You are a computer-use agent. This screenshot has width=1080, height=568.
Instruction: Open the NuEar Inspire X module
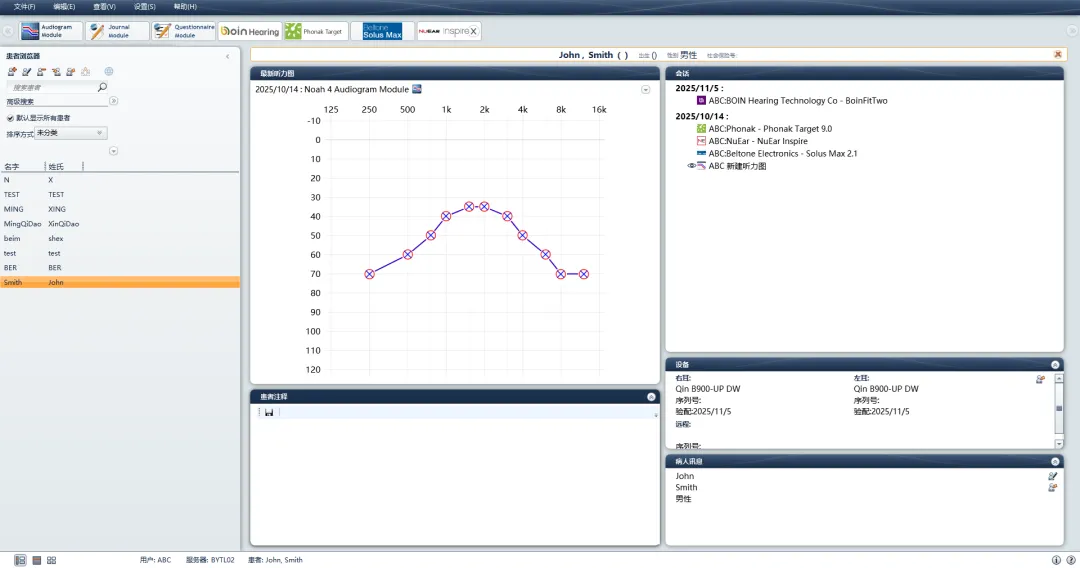(x=448, y=31)
